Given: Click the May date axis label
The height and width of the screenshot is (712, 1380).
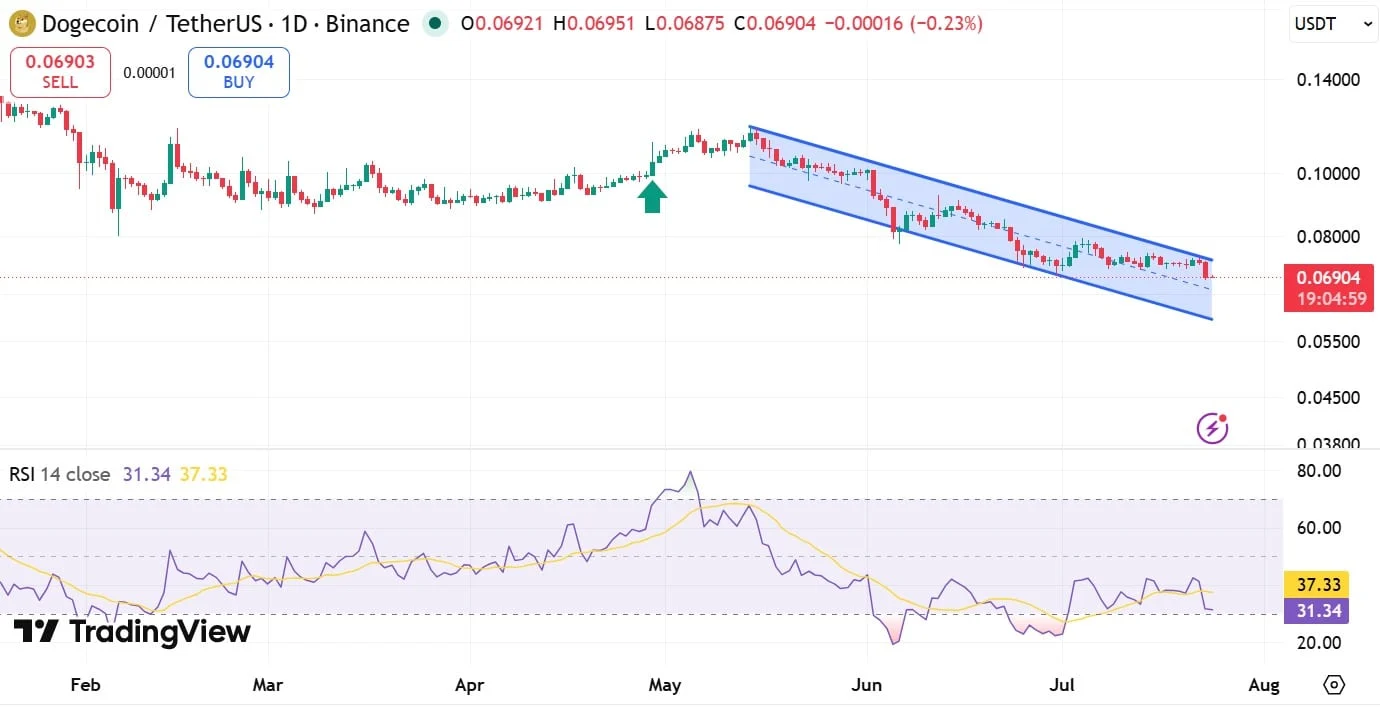Looking at the screenshot, I should coord(665,685).
